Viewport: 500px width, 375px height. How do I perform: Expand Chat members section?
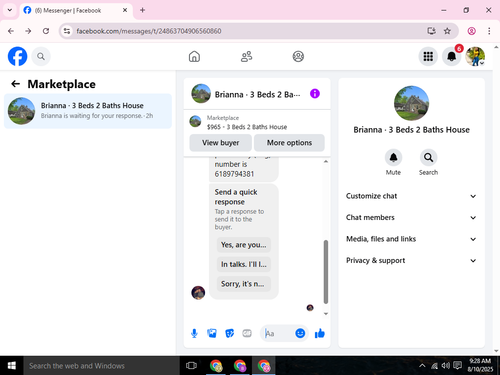411,217
